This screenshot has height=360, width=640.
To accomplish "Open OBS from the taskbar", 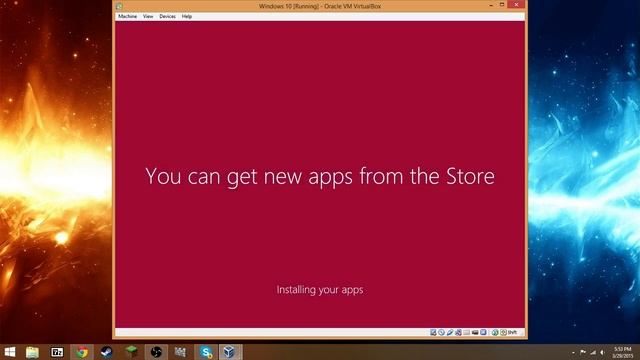I will click(x=156, y=352).
